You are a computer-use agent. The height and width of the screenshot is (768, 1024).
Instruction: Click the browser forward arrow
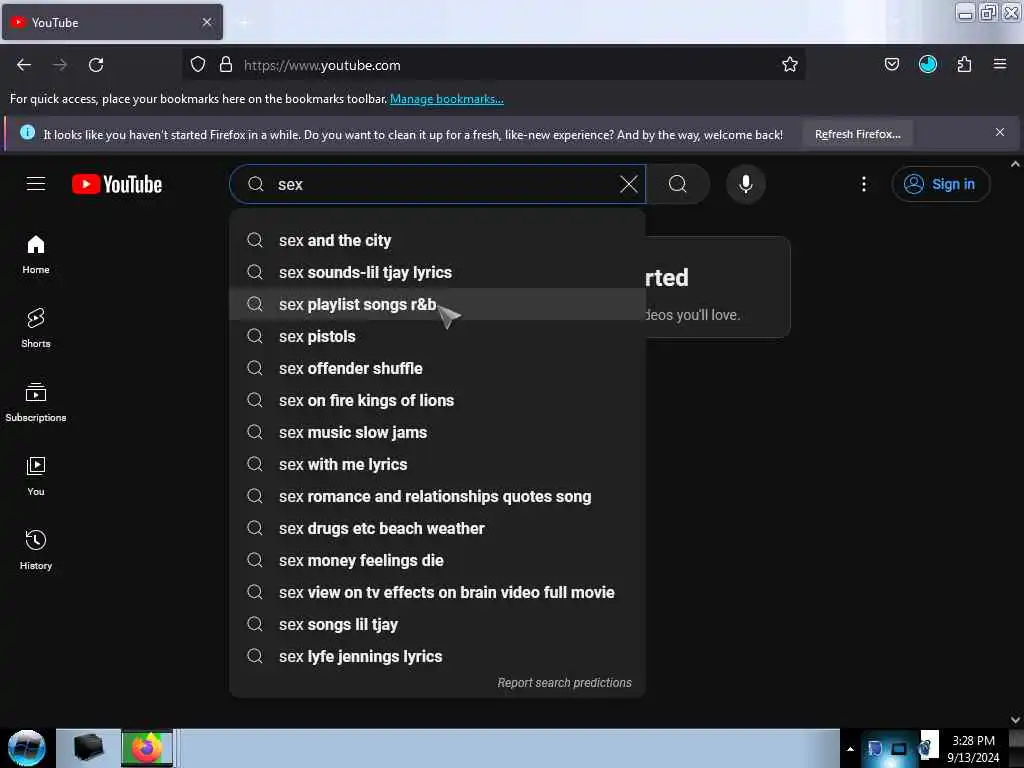click(x=60, y=65)
